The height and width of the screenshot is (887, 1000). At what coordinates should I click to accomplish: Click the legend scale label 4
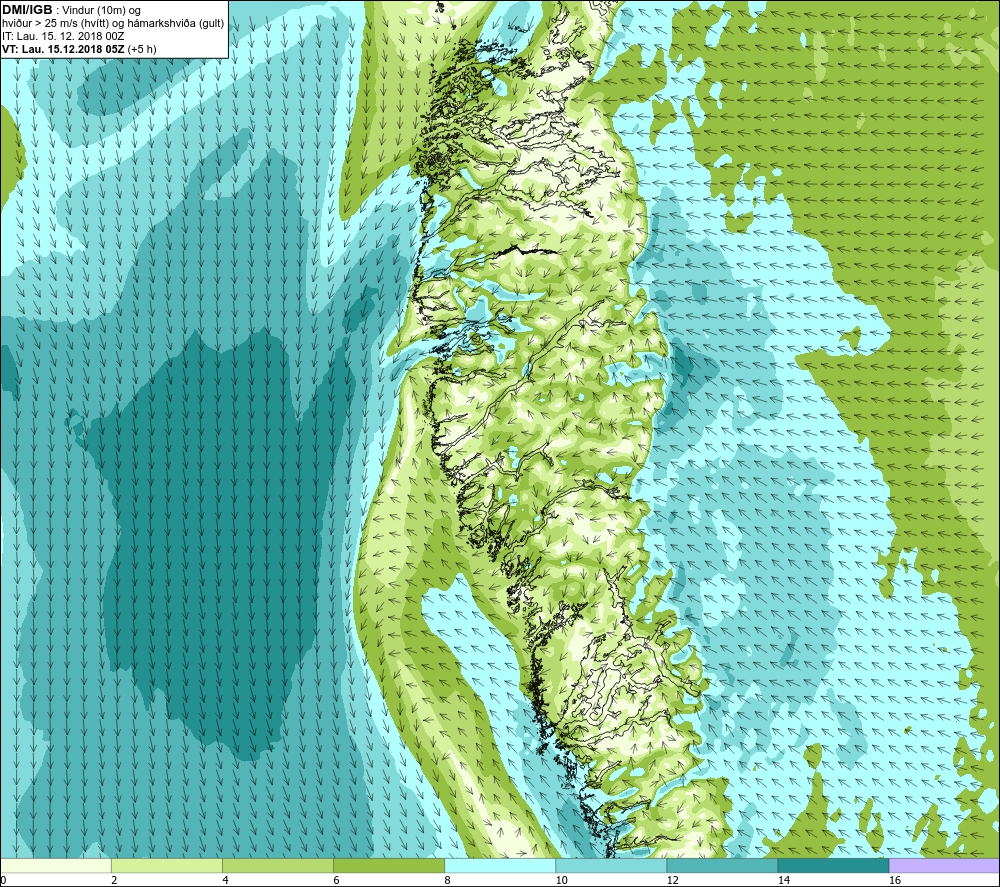tap(225, 880)
